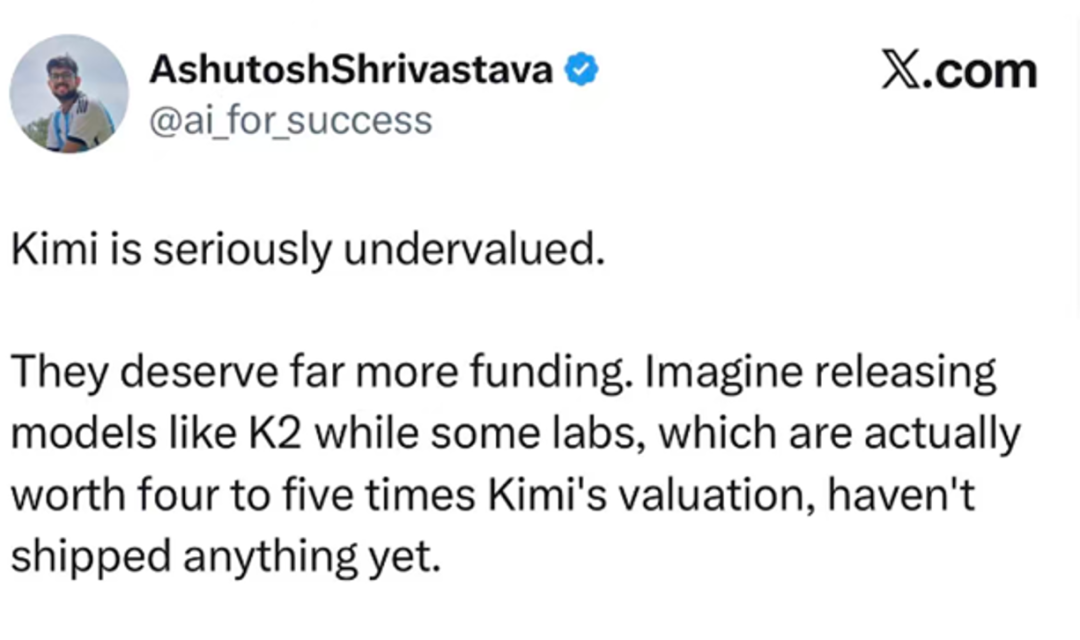This screenshot has width=1080, height=640.
Task: Click the X logo glyph in X.com
Action: 902,72
